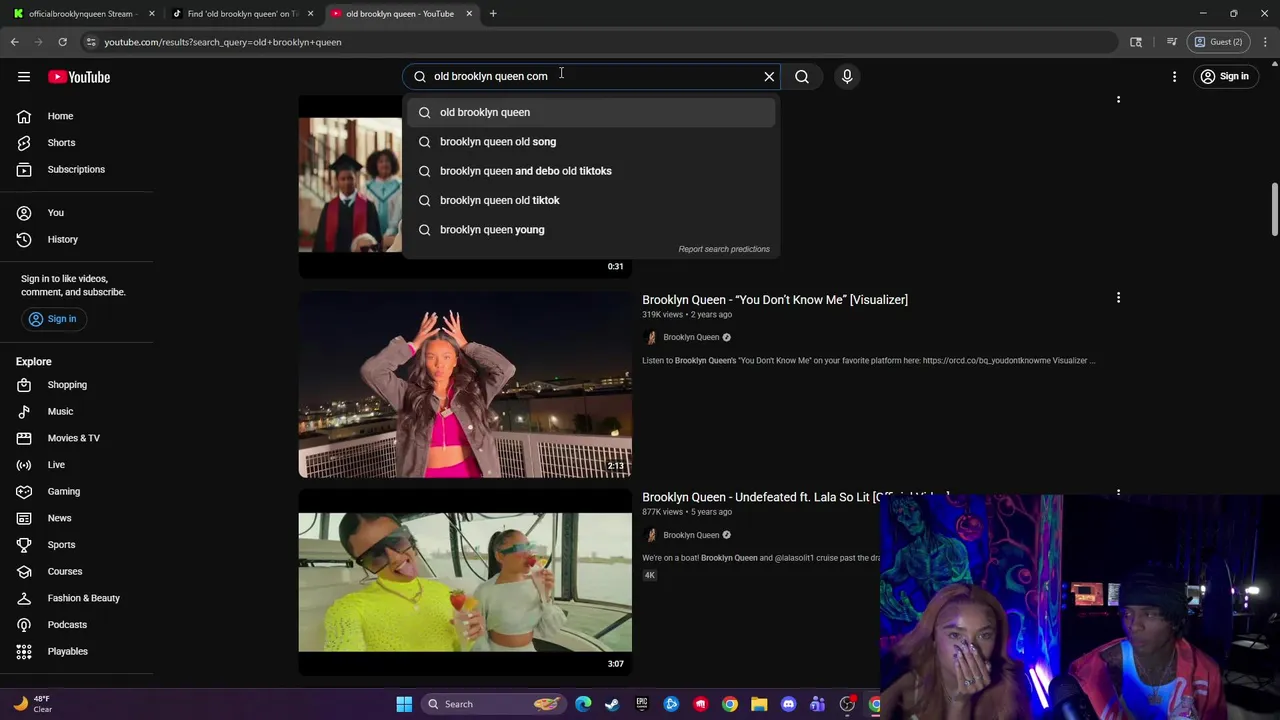This screenshot has height=720, width=1280.
Task: Open the weather widget showing 48°F Clear
Action: (32, 704)
